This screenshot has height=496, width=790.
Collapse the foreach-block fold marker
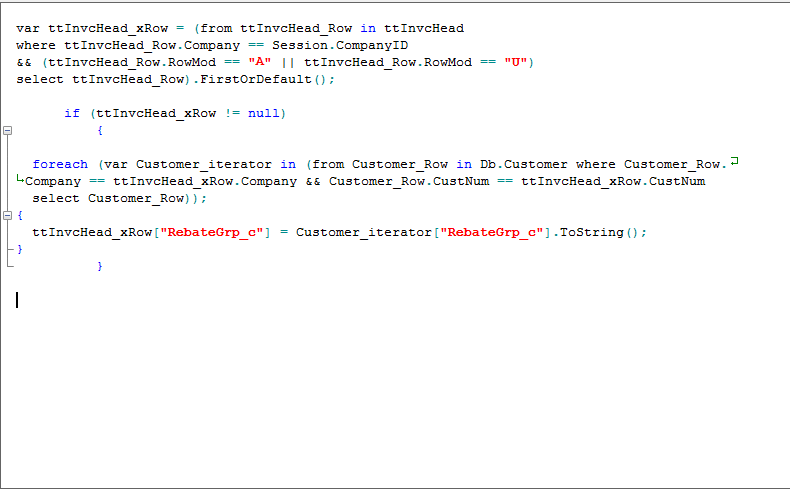pyautogui.click(x=8, y=216)
